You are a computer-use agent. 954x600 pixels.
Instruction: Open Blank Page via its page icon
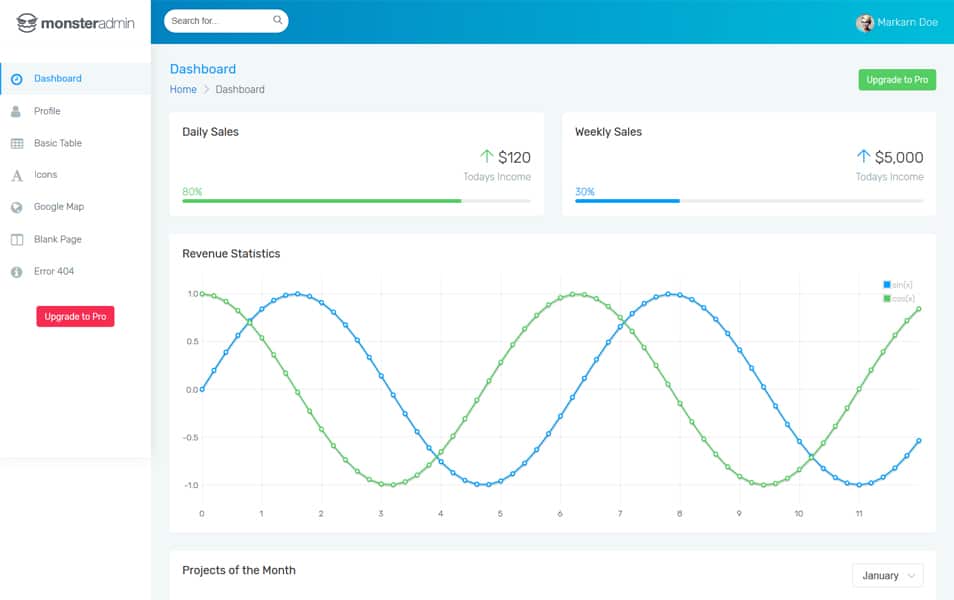[x=16, y=238]
